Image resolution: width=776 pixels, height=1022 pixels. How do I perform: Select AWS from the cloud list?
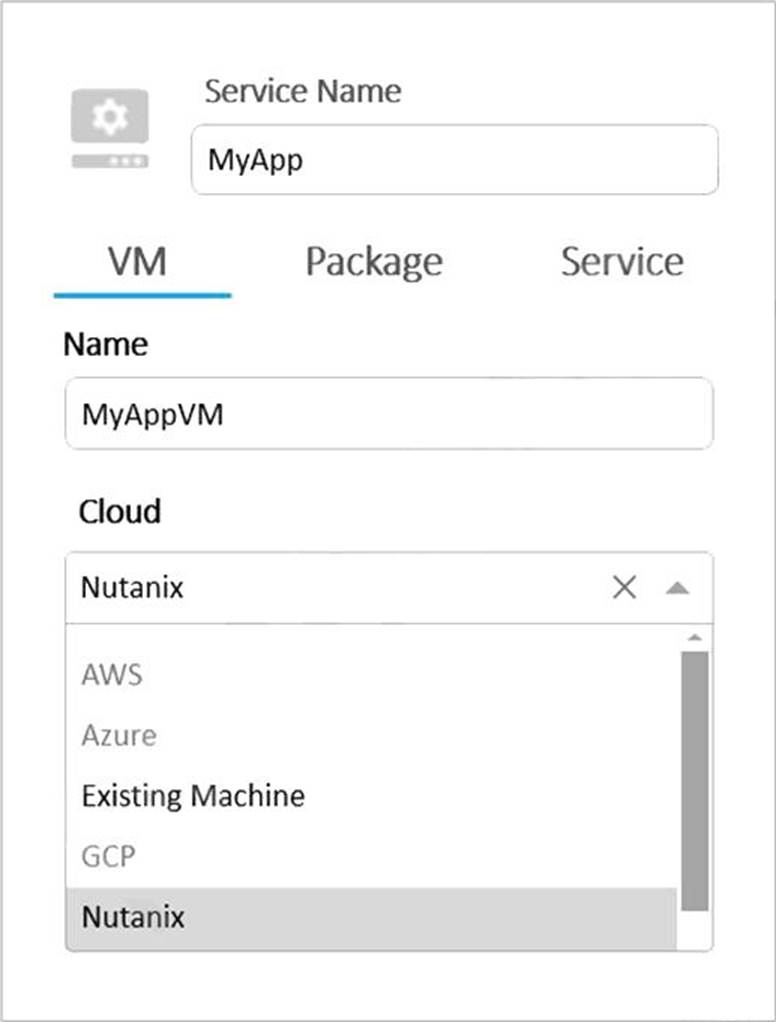point(112,675)
